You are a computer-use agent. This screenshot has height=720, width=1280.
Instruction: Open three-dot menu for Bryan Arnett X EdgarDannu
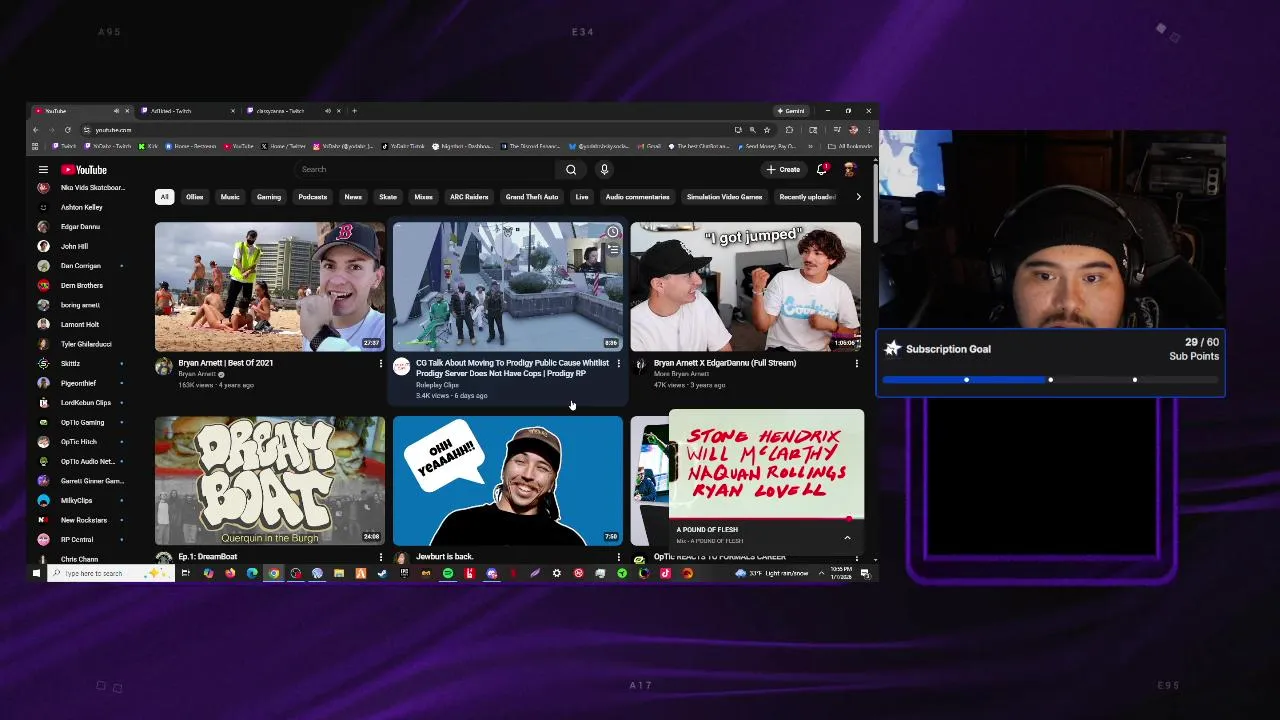point(856,364)
